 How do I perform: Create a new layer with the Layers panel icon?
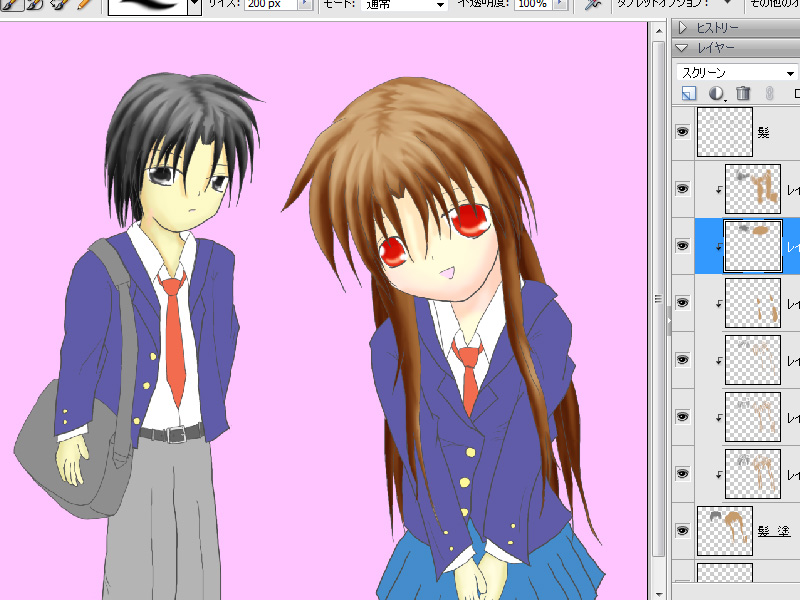[x=689, y=93]
